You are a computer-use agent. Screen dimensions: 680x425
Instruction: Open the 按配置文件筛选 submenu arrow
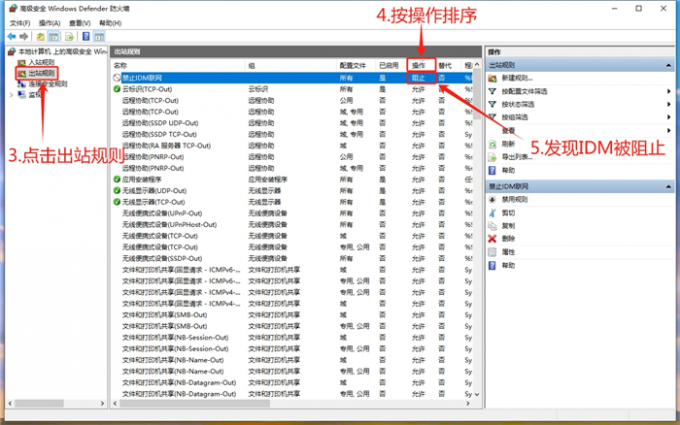tap(669, 90)
